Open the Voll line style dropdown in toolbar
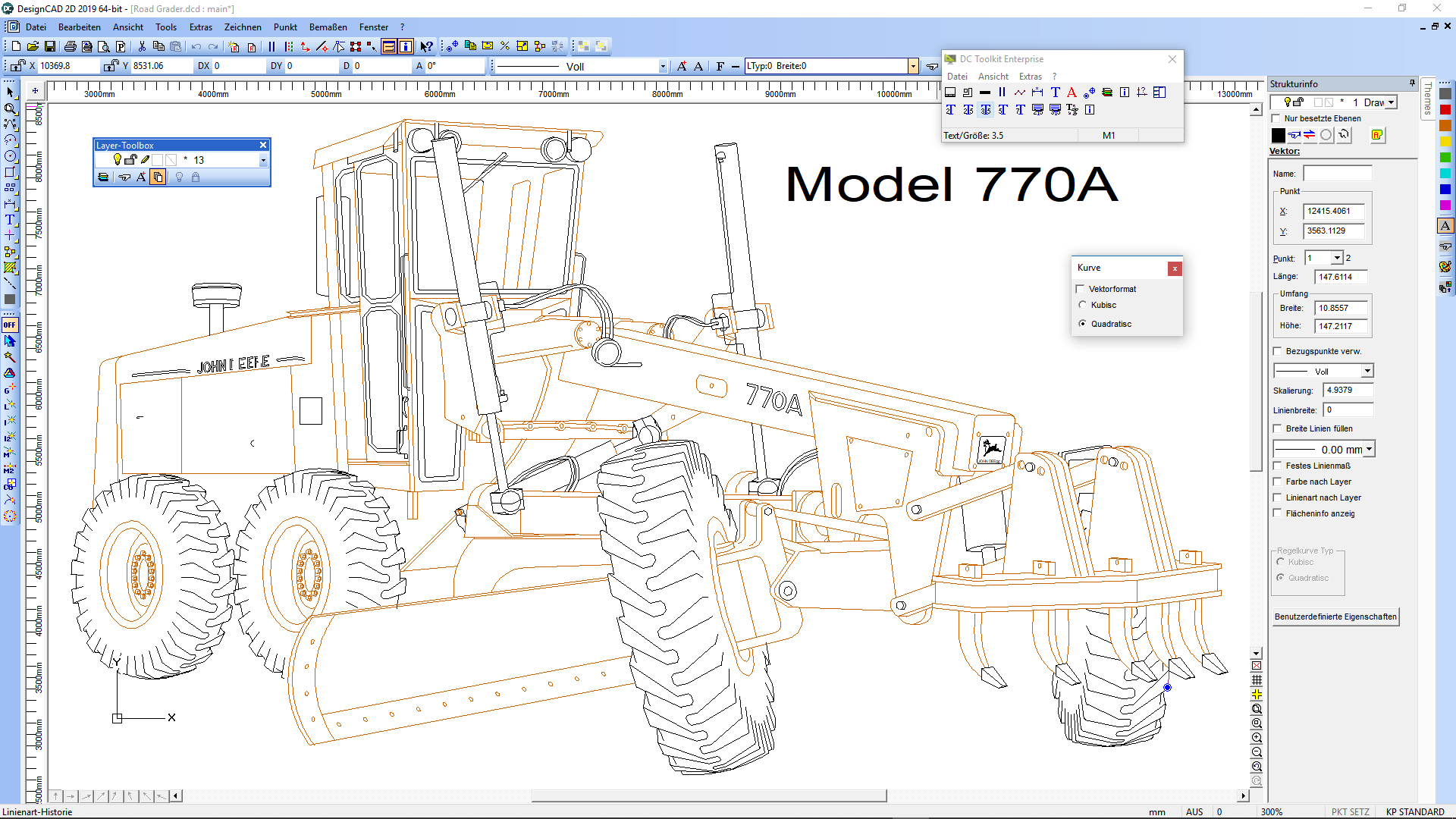This screenshot has width=1456, height=819. 663,67
